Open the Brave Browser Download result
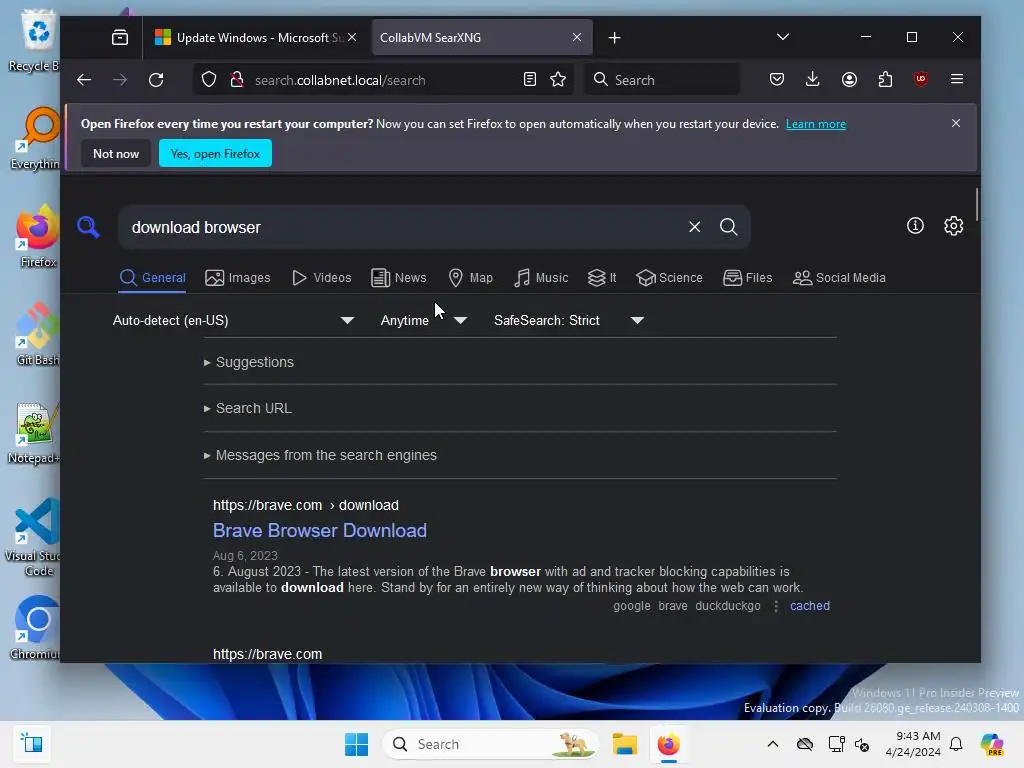Screen dimensions: 1024x768 pos(320,530)
